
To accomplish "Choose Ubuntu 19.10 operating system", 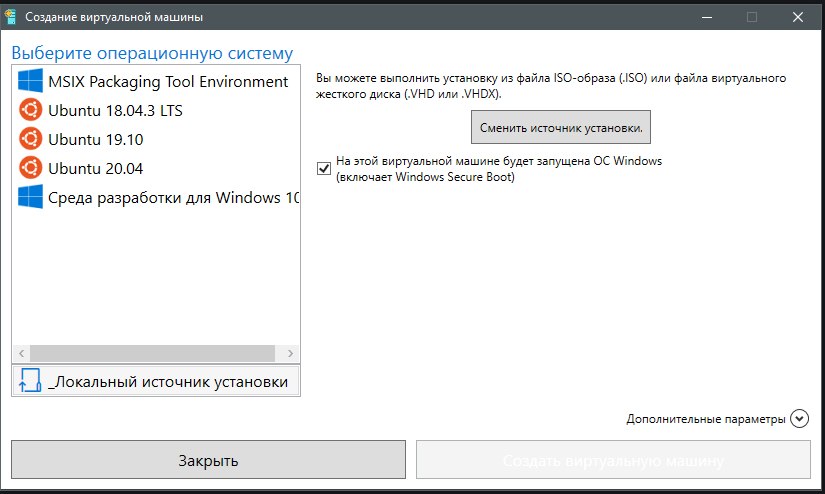I will (156, 139).
